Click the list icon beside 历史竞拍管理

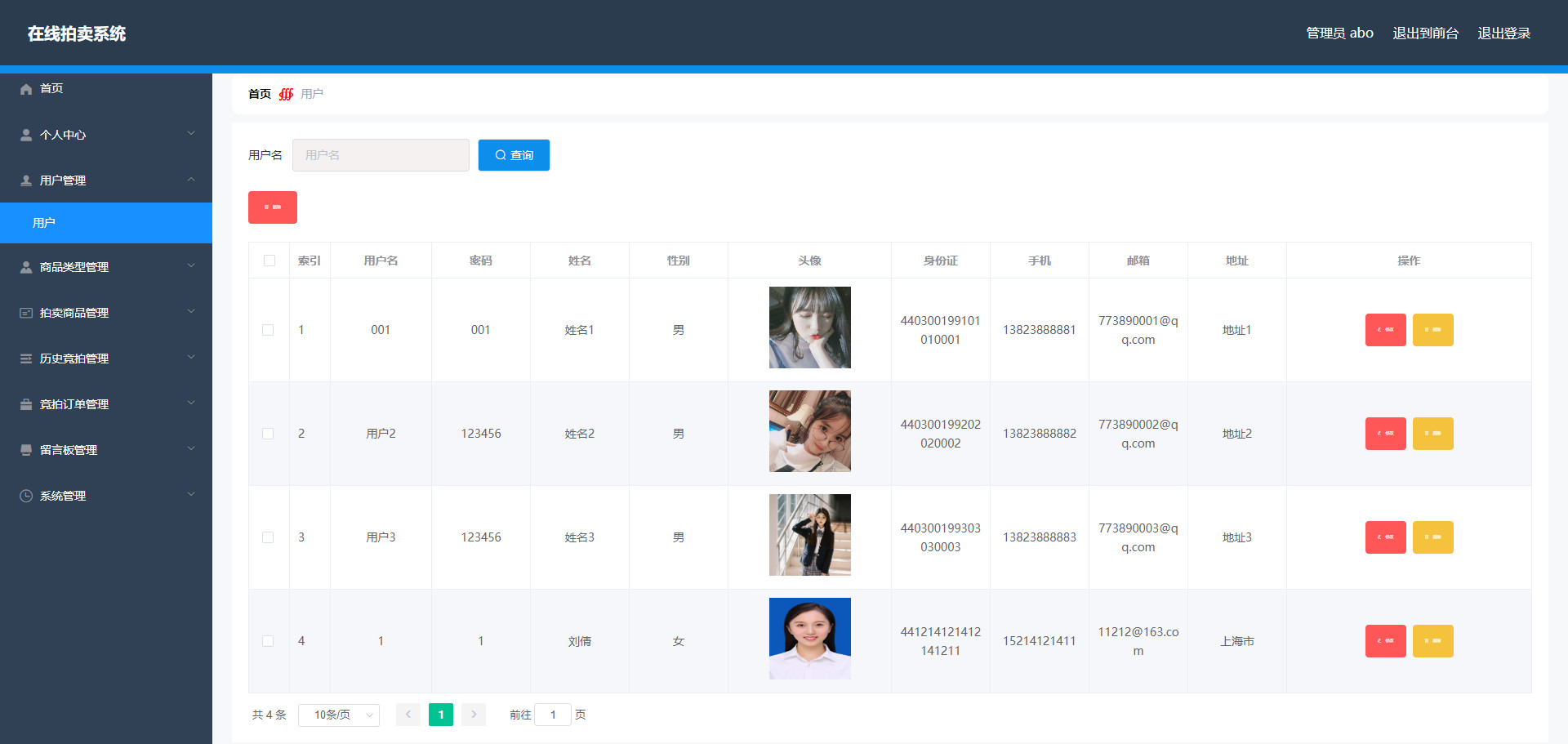[x=26, y=359]
